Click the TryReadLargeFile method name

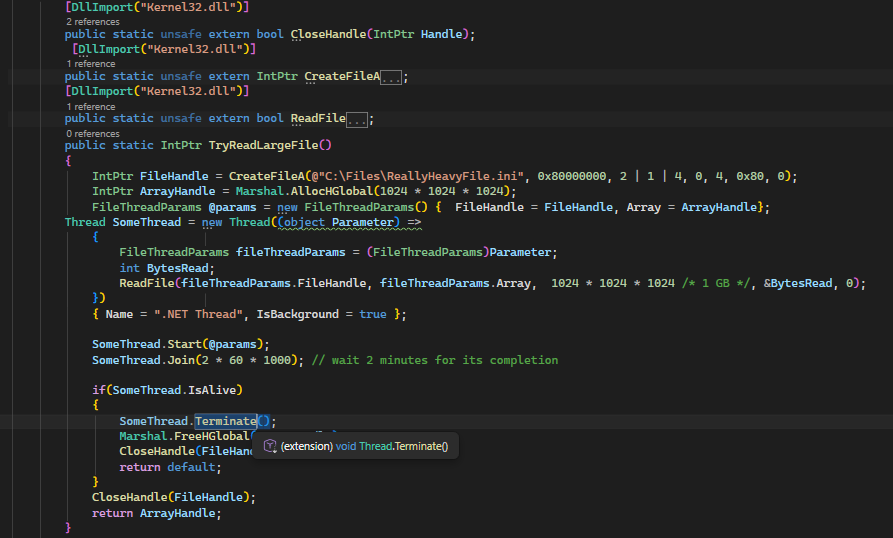click(263, 145)
